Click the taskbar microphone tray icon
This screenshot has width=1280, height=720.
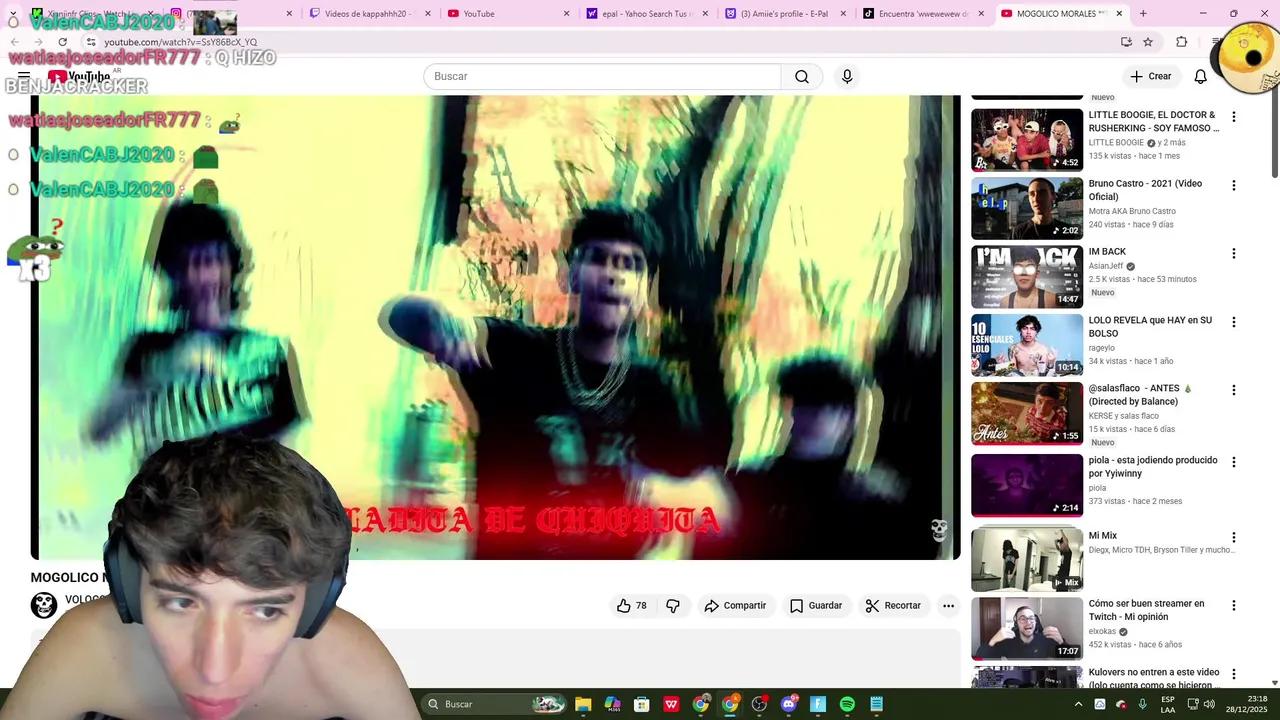click(1142, 704)
